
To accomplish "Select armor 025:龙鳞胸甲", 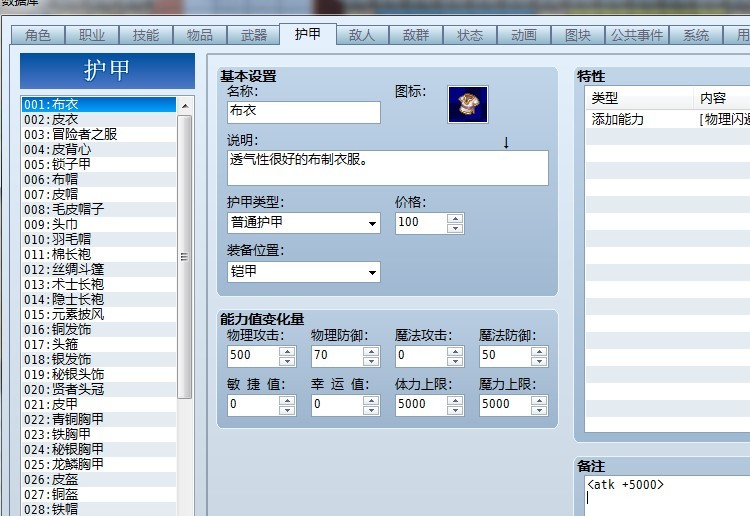I will (99, 464).
